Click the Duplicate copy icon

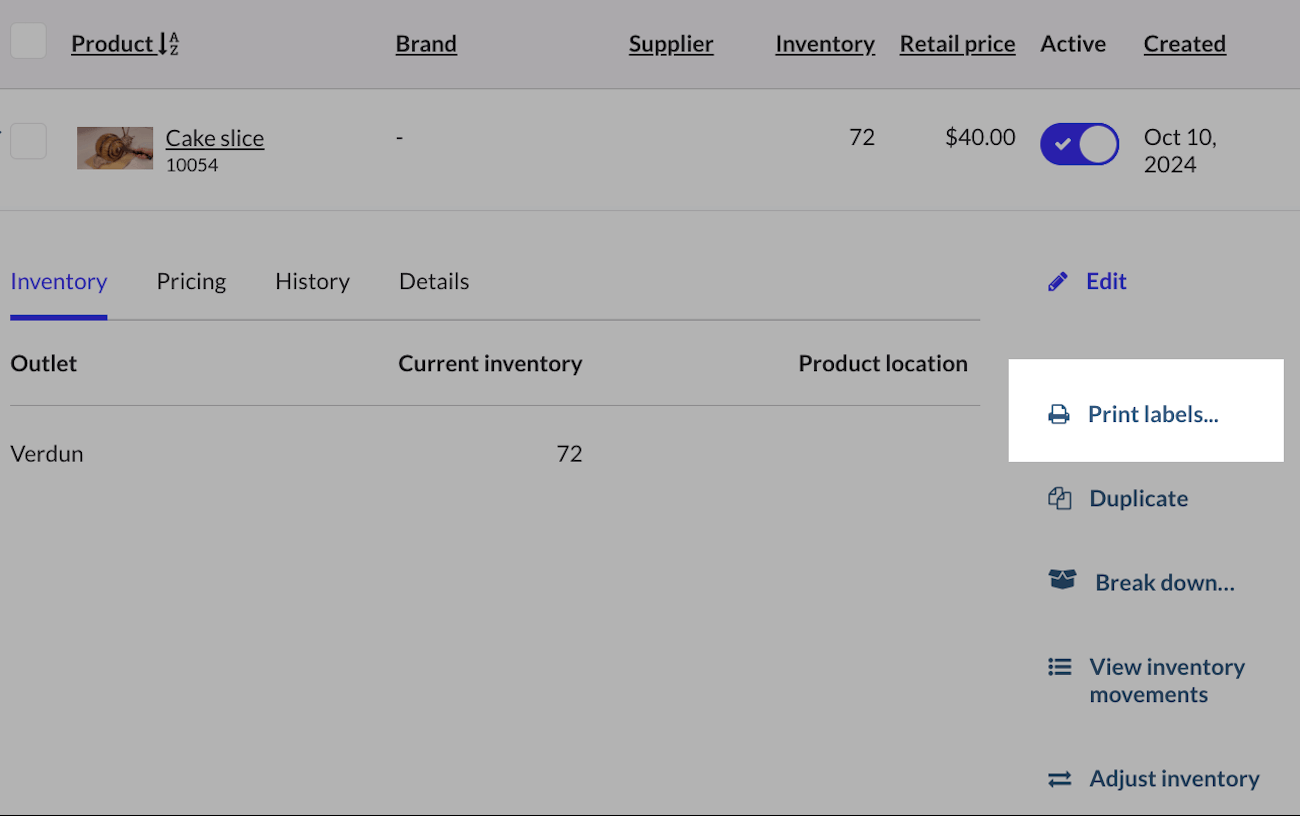coord(1059,498)
